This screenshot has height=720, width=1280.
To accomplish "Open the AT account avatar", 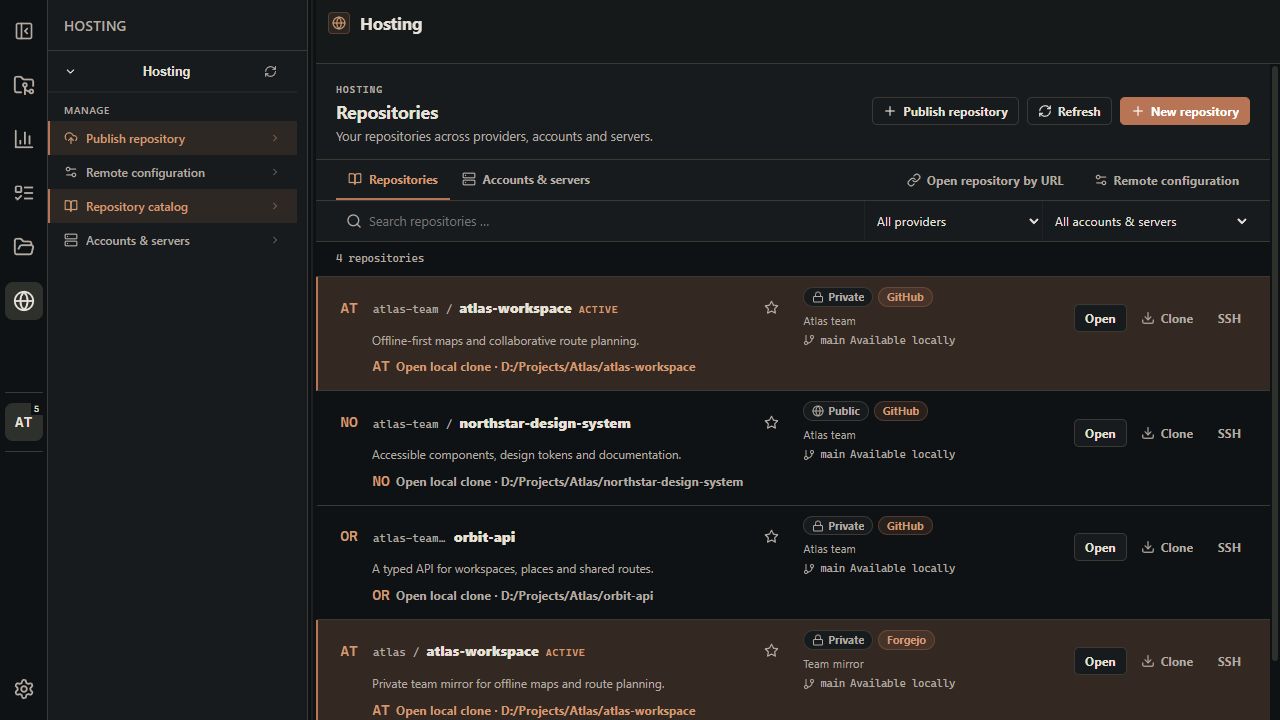I will [x=24, y=422].
